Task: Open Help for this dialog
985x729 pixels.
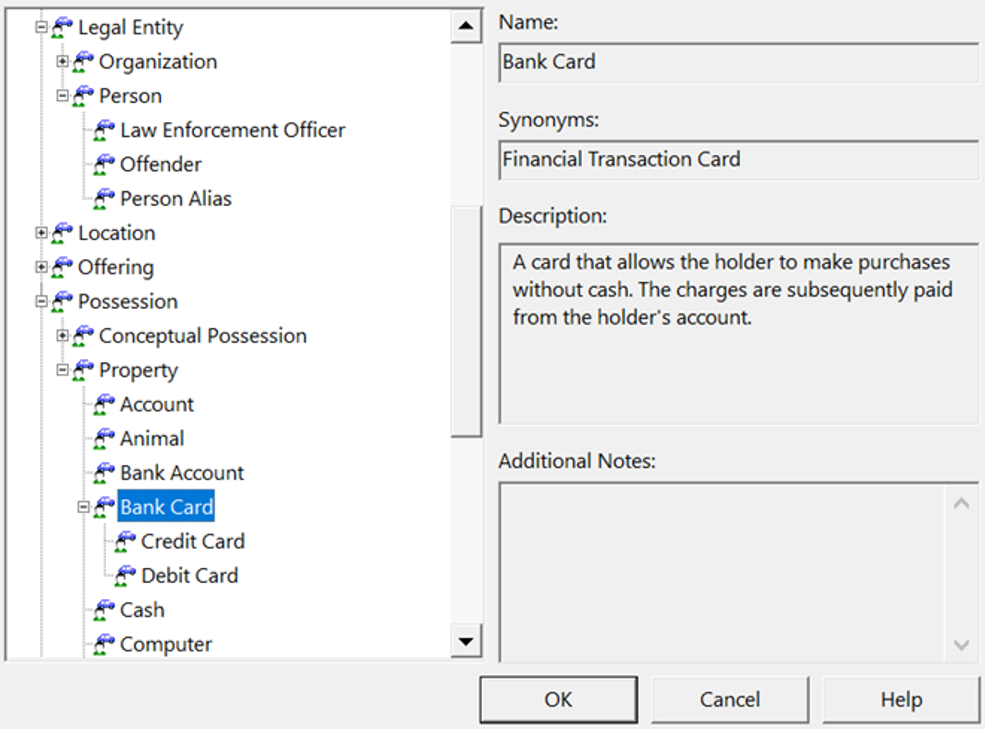Action: [901, 700]
